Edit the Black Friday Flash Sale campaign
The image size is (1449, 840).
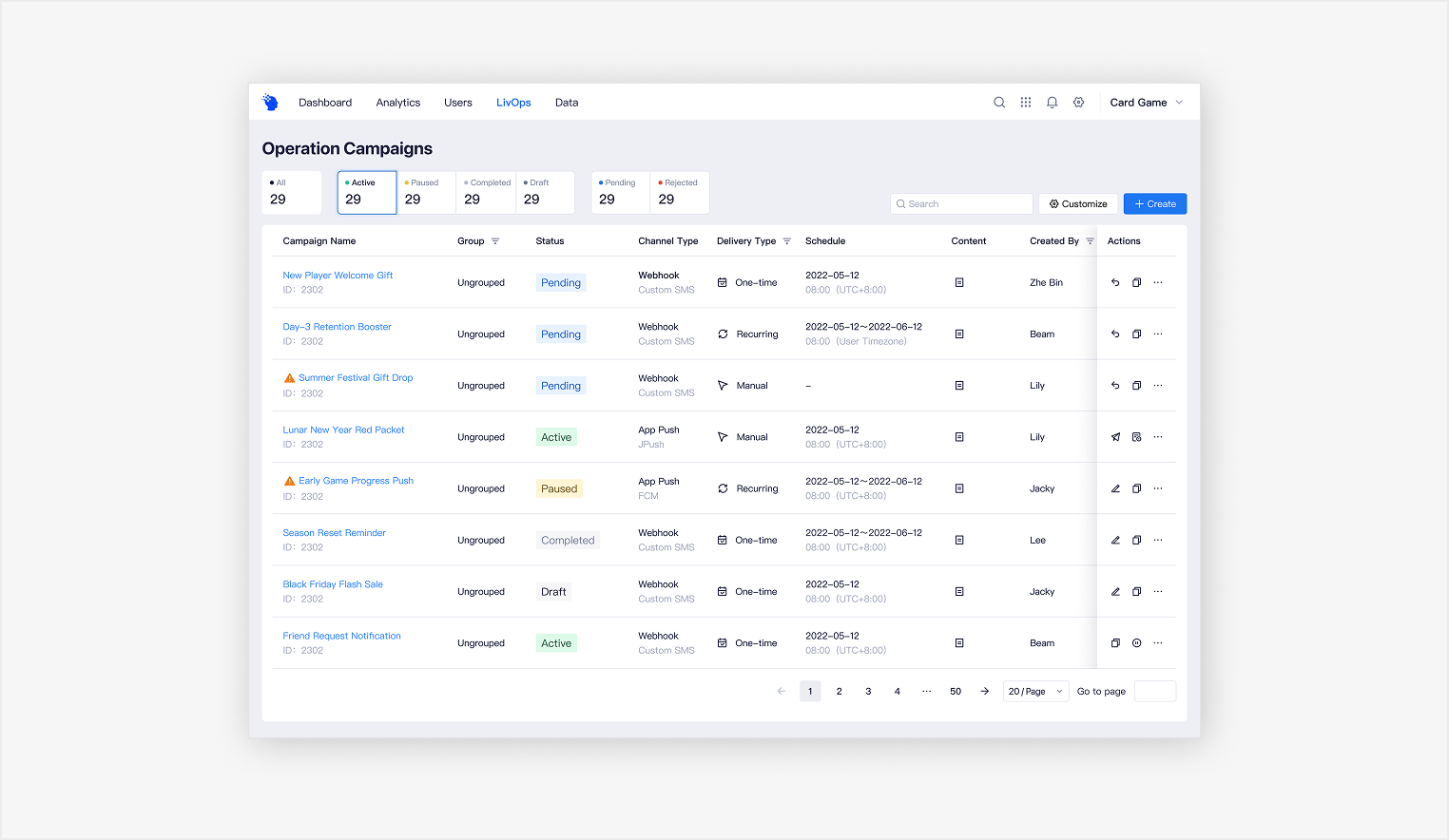[1115, 592]
